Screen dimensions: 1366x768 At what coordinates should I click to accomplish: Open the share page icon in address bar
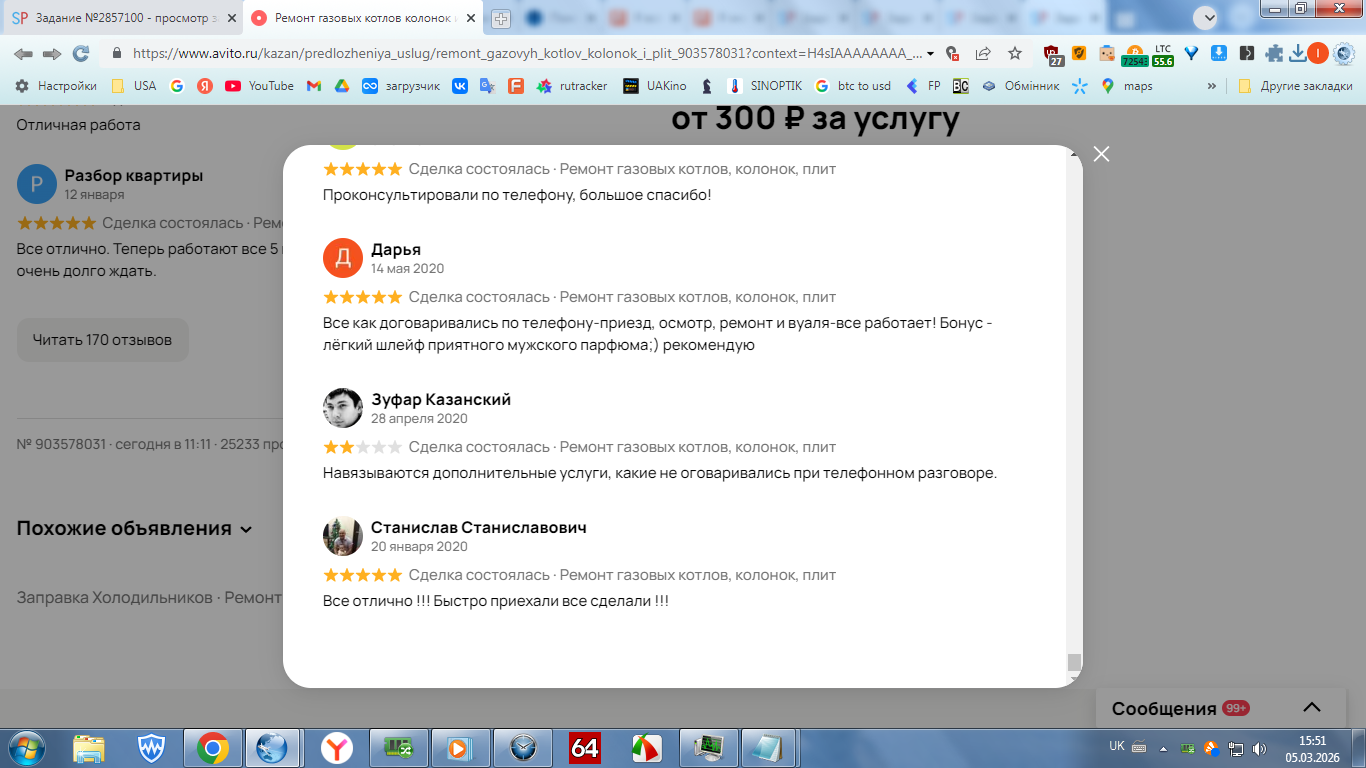983,53
